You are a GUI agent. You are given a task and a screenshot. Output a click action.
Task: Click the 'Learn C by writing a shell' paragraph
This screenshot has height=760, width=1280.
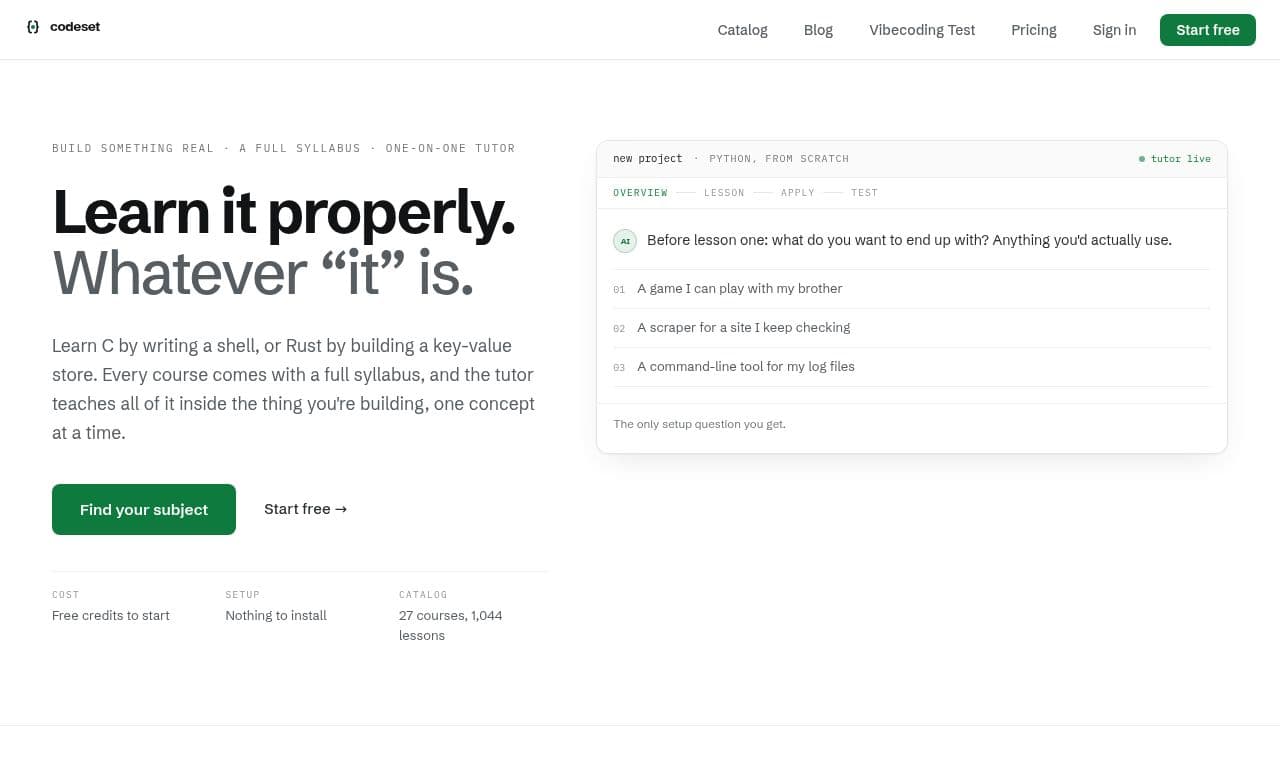[294, 389]
